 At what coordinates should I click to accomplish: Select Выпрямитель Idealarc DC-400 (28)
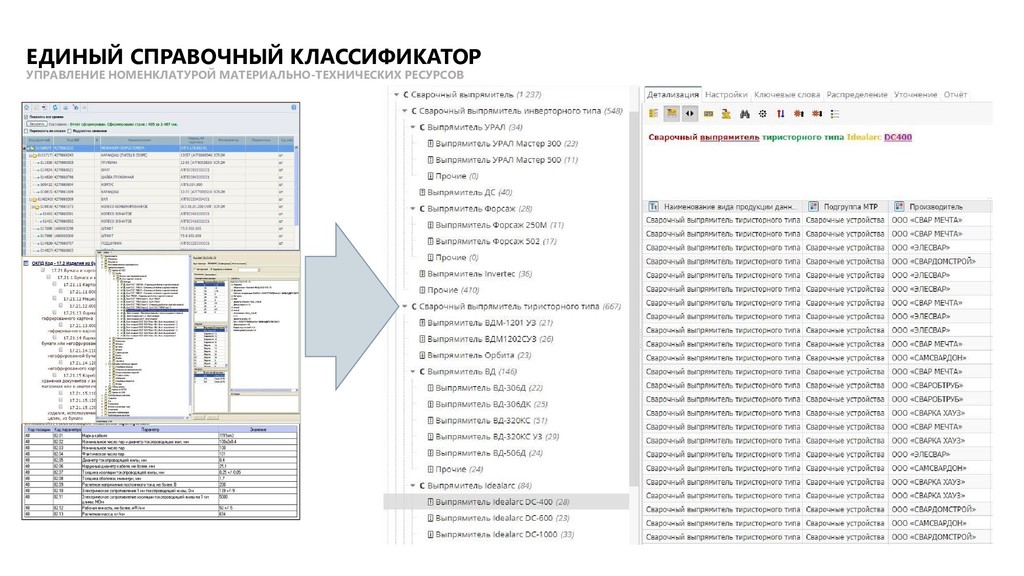[506, 502]
